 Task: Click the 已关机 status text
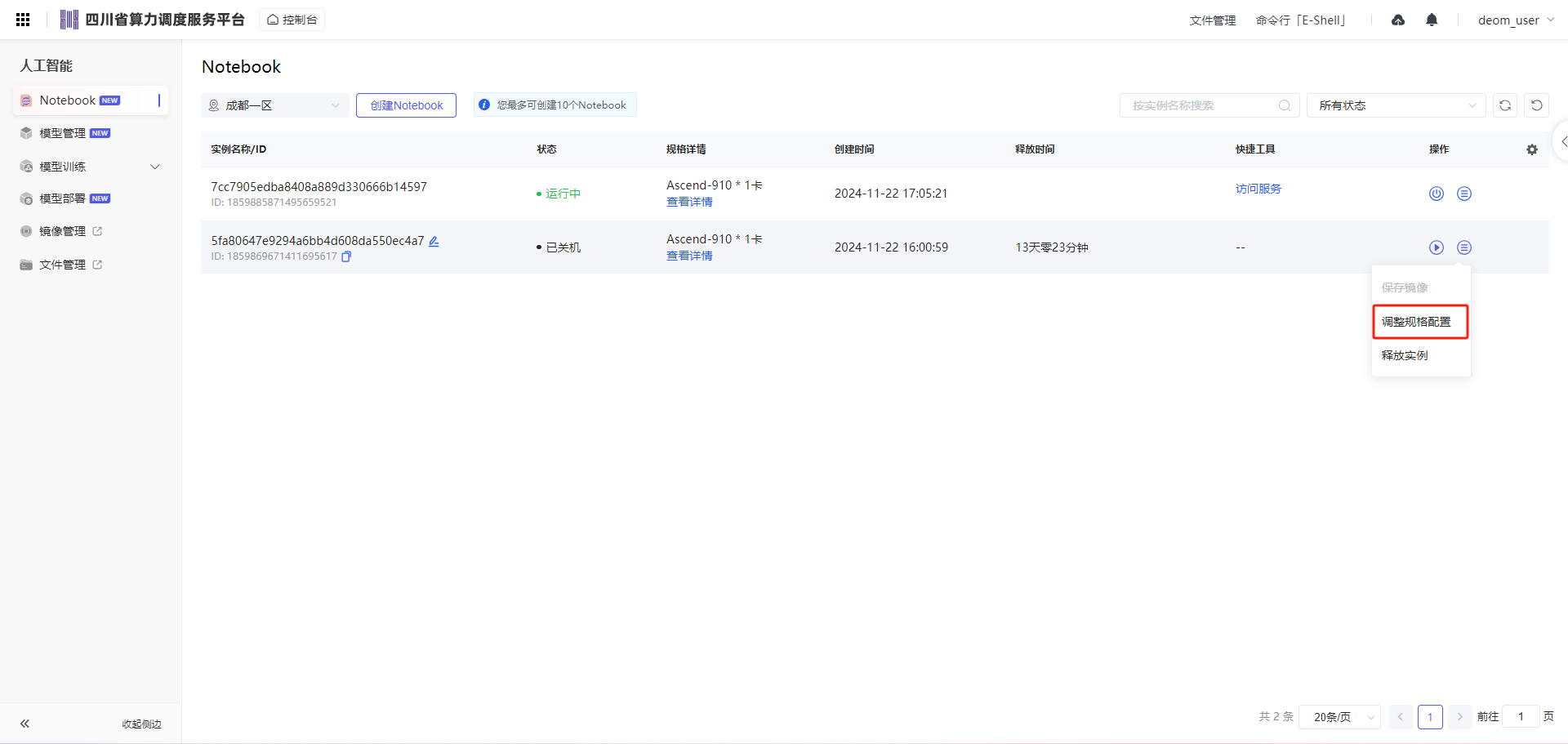[x=563, y=247]
